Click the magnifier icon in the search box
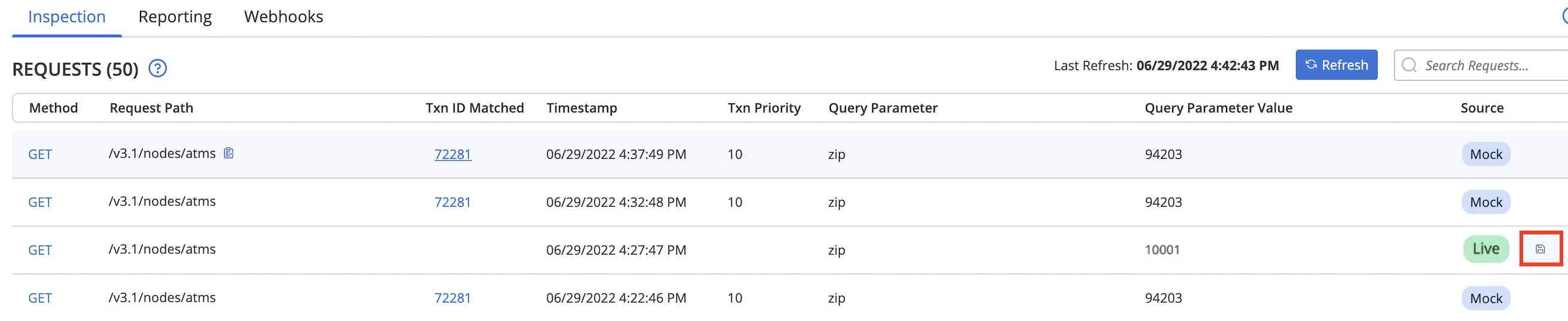Image resolution: width=1568 pixels, height=321 pixels. click(x=1409, y=65)
